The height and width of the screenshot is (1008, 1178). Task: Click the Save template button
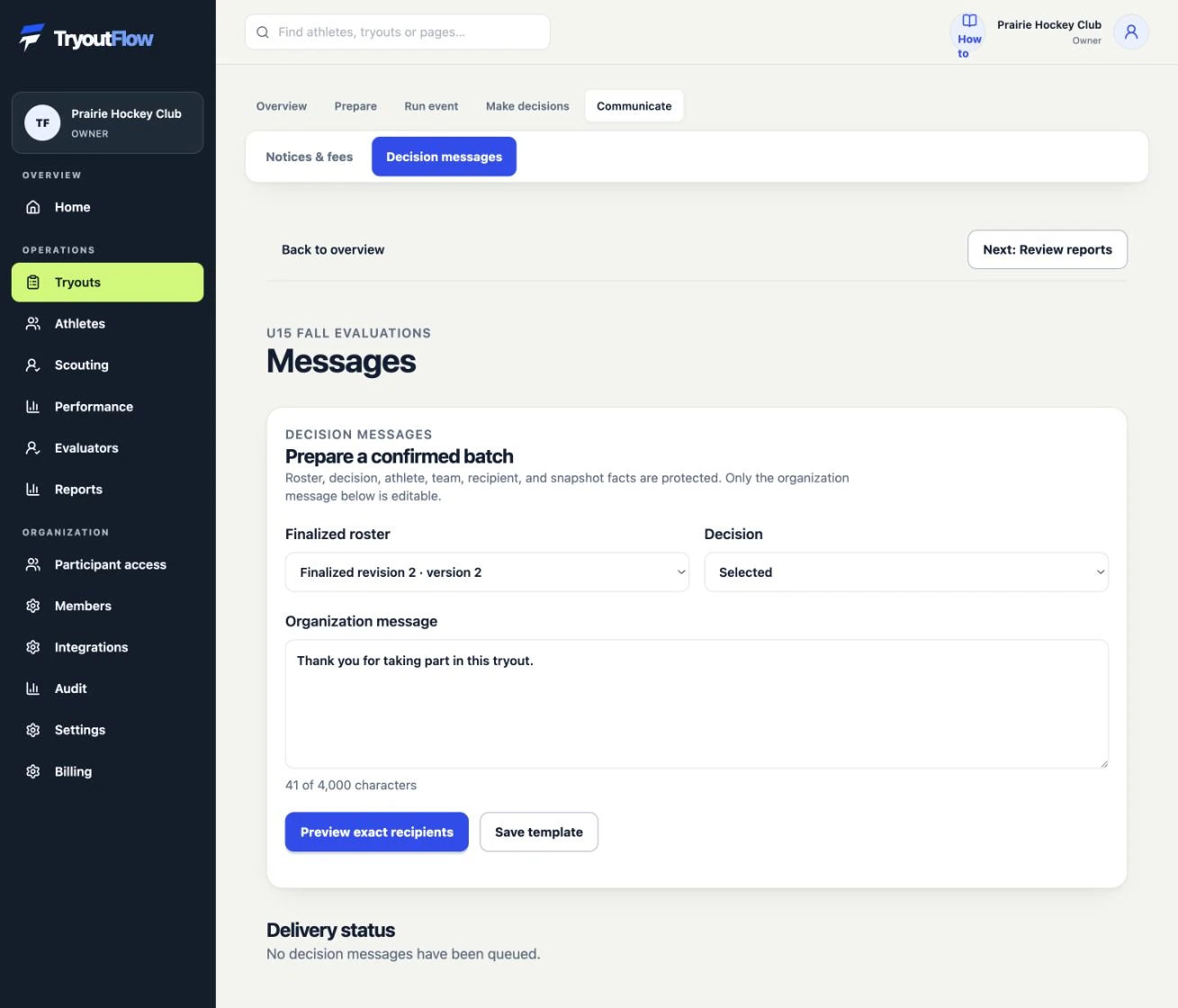tap(539, 832)
